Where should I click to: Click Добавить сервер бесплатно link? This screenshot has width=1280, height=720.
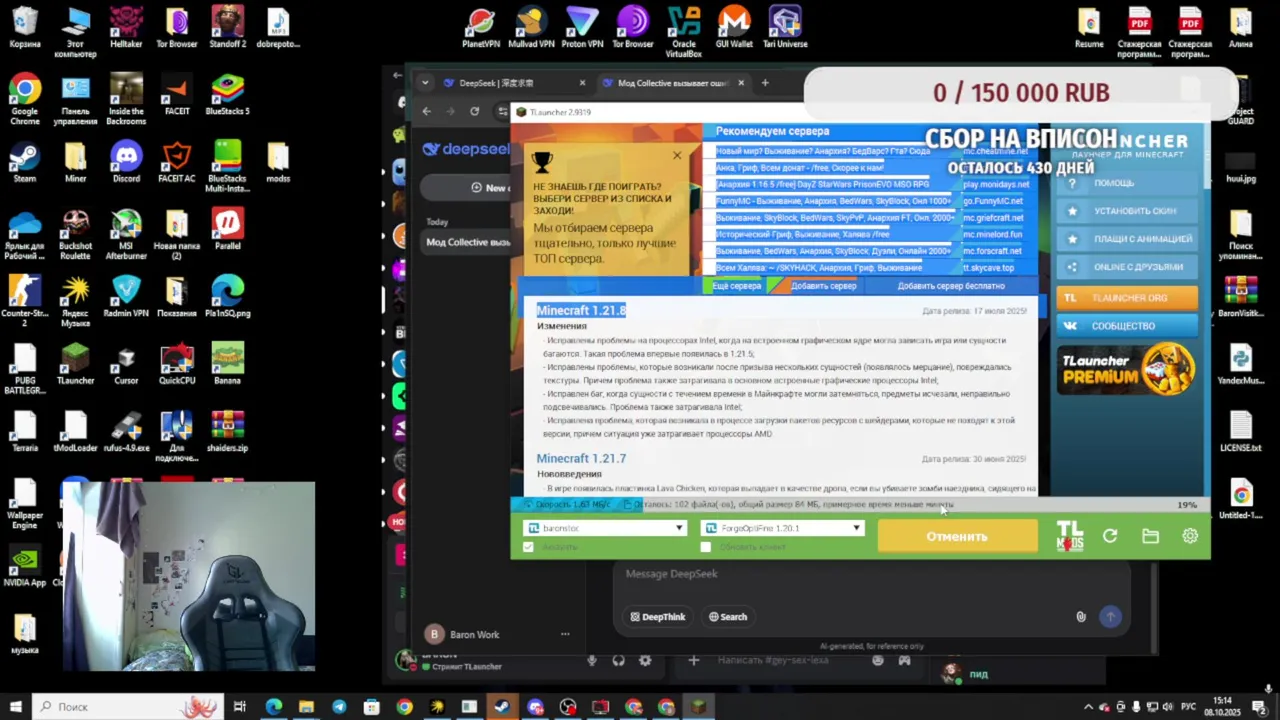click(x=951, y=286)
